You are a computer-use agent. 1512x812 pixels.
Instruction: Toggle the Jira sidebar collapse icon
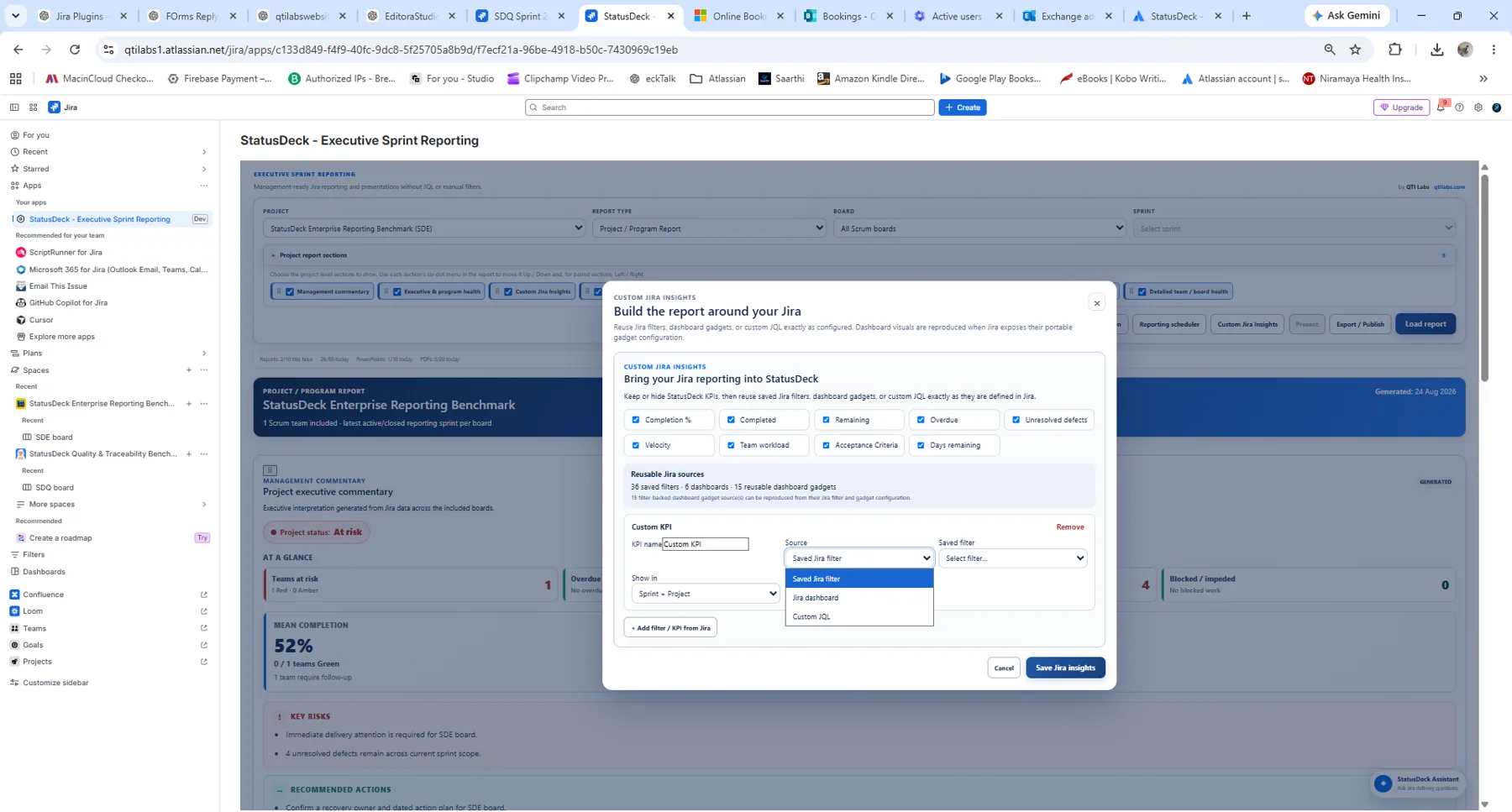14,107
